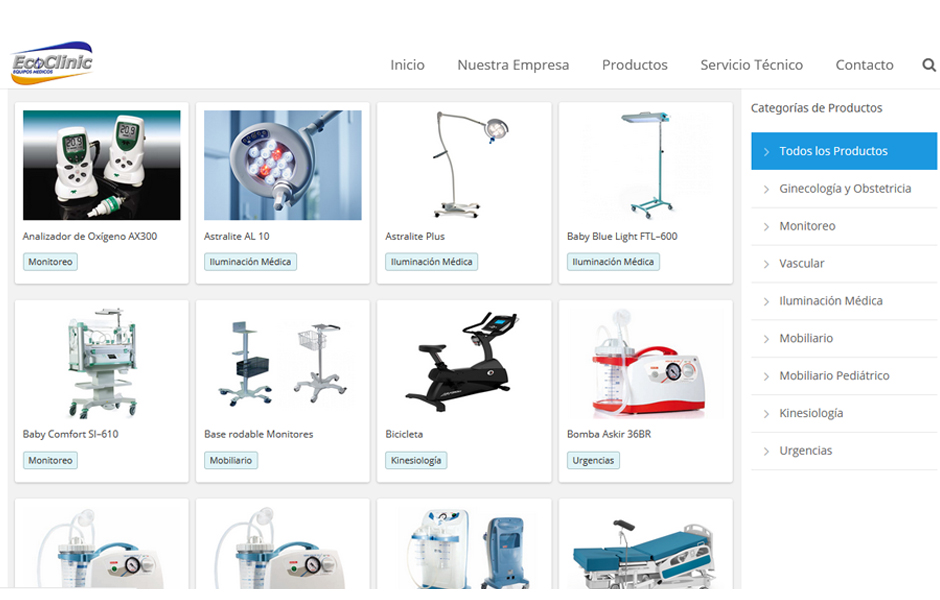Click chevron next to Urgencias category
Screen dimensions: 940x600
766,451
